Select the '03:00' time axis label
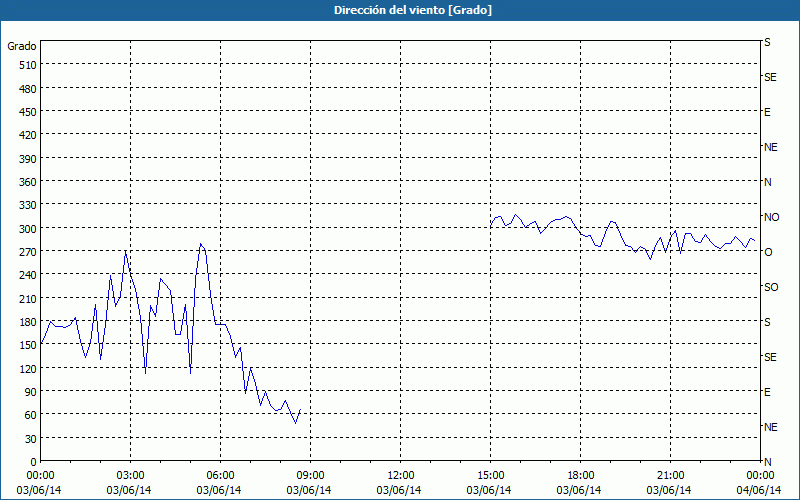The height and width of the screenshot is (500, 800). click(131, 476)
